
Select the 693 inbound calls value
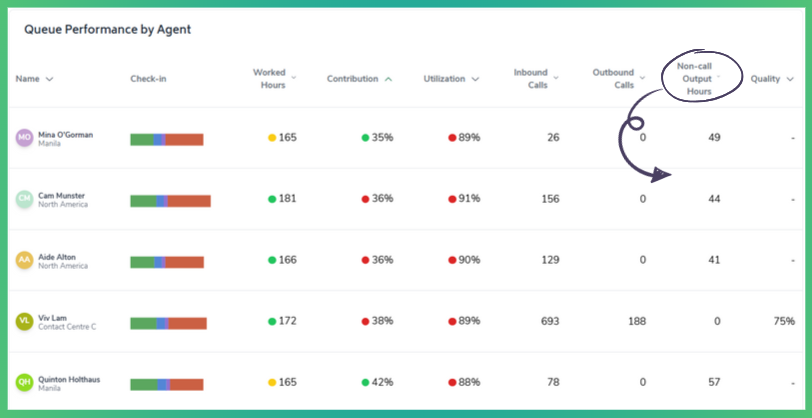549,321
